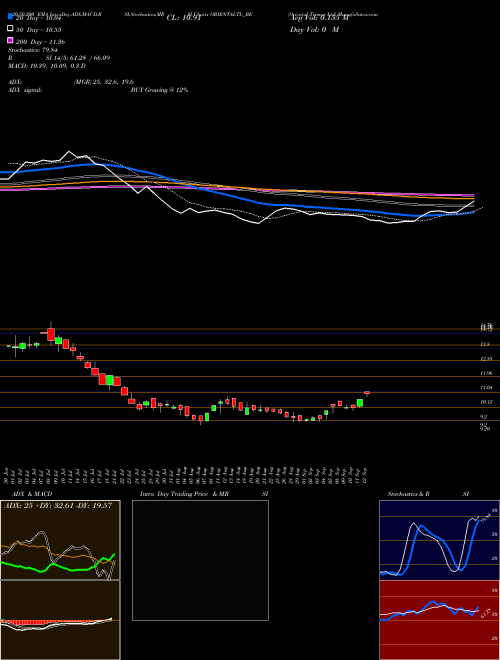The image size is (500, 660).
Task: Click the 'Stochastics & R' panel title
Action: (x=410, y=494)
